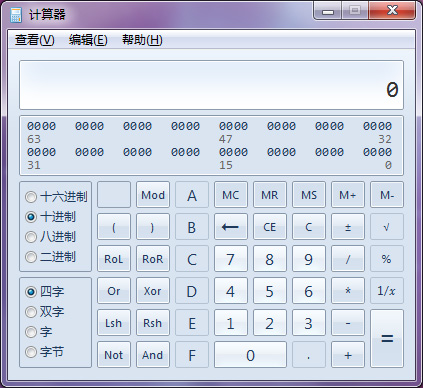Minimize the calculator window
This screenshot has width=423, height=388.
tap(328, 11)
